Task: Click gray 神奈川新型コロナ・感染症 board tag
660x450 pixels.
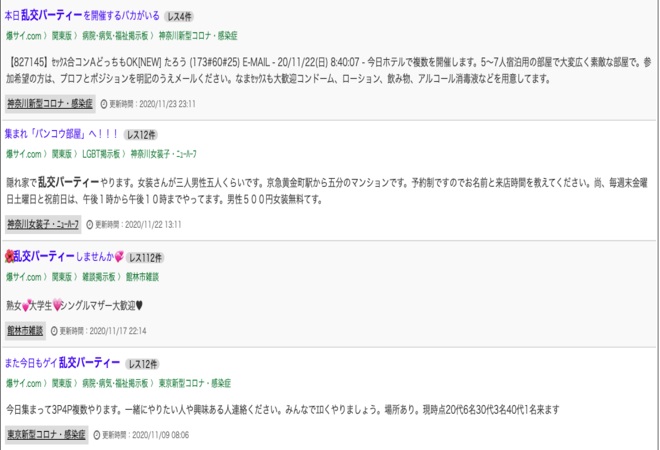Action: pos(50,104)
